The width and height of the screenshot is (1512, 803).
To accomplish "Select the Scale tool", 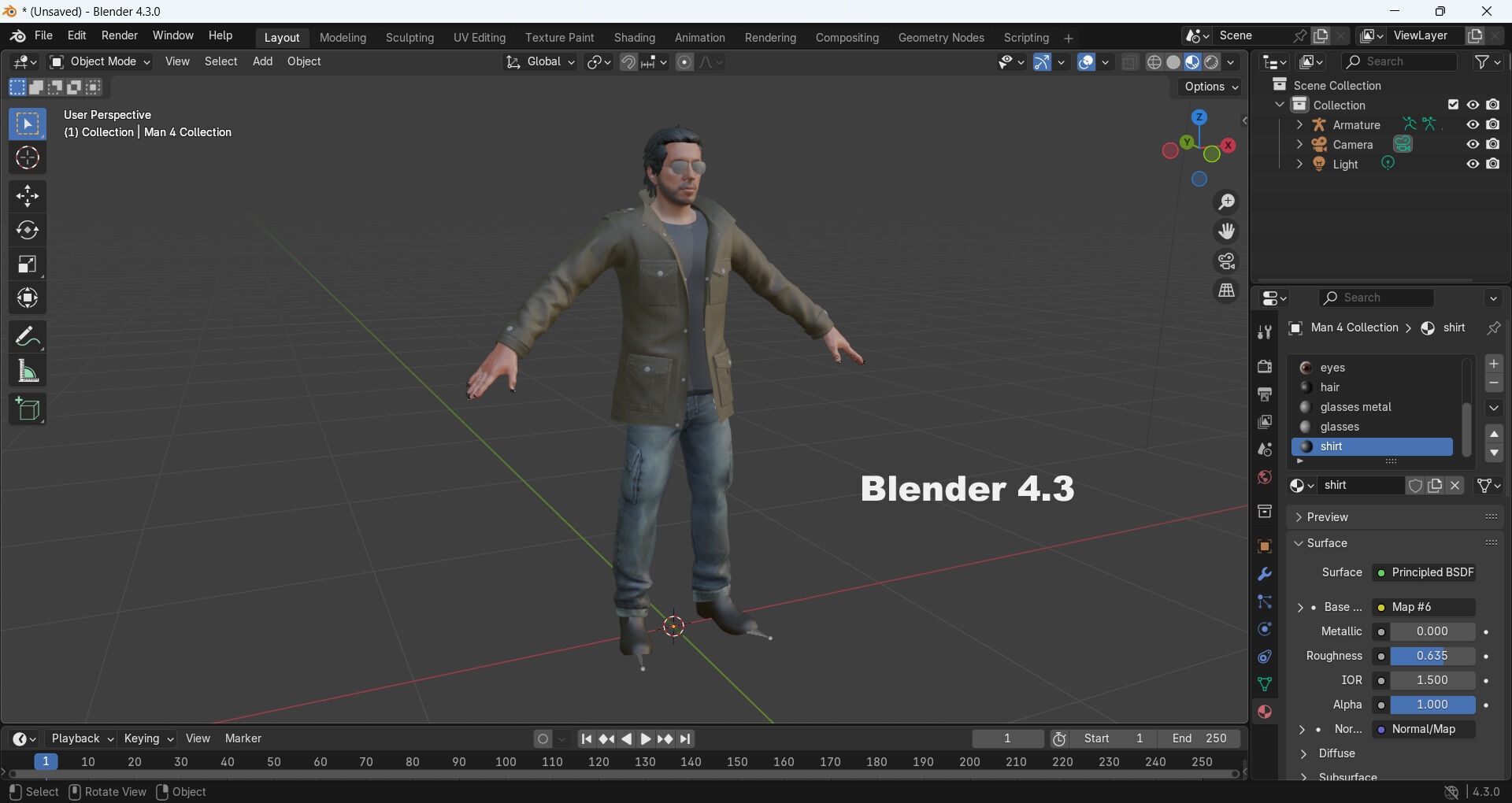I will pos(28,265).
